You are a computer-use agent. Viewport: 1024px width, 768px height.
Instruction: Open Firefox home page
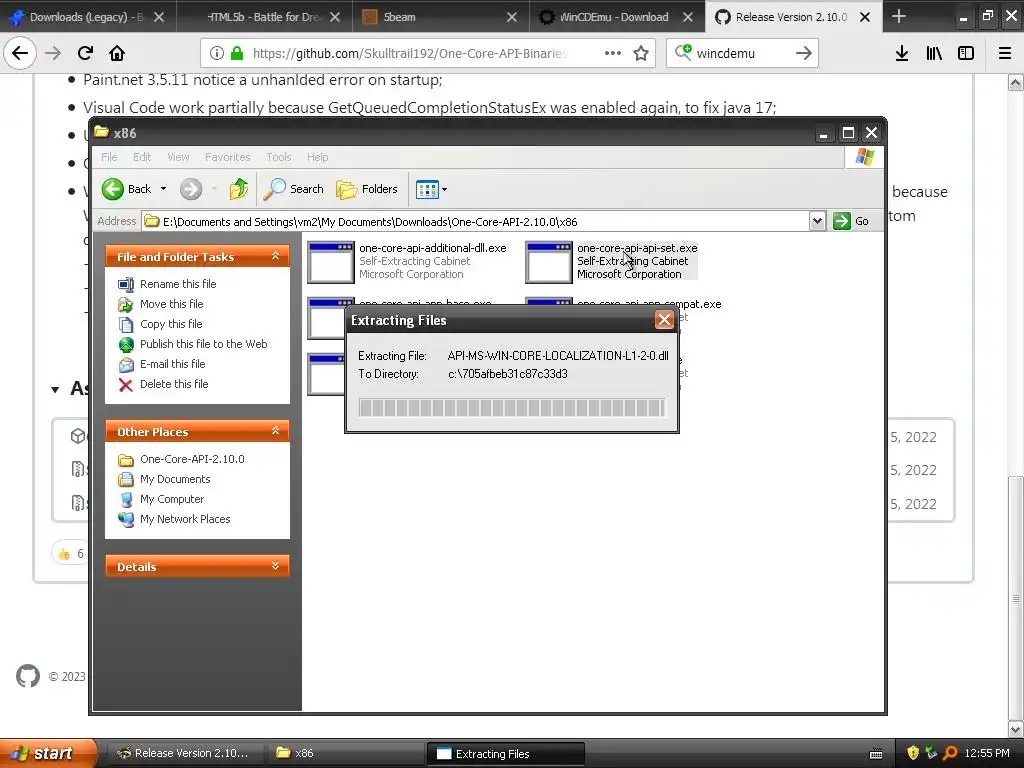click(117, 54)
